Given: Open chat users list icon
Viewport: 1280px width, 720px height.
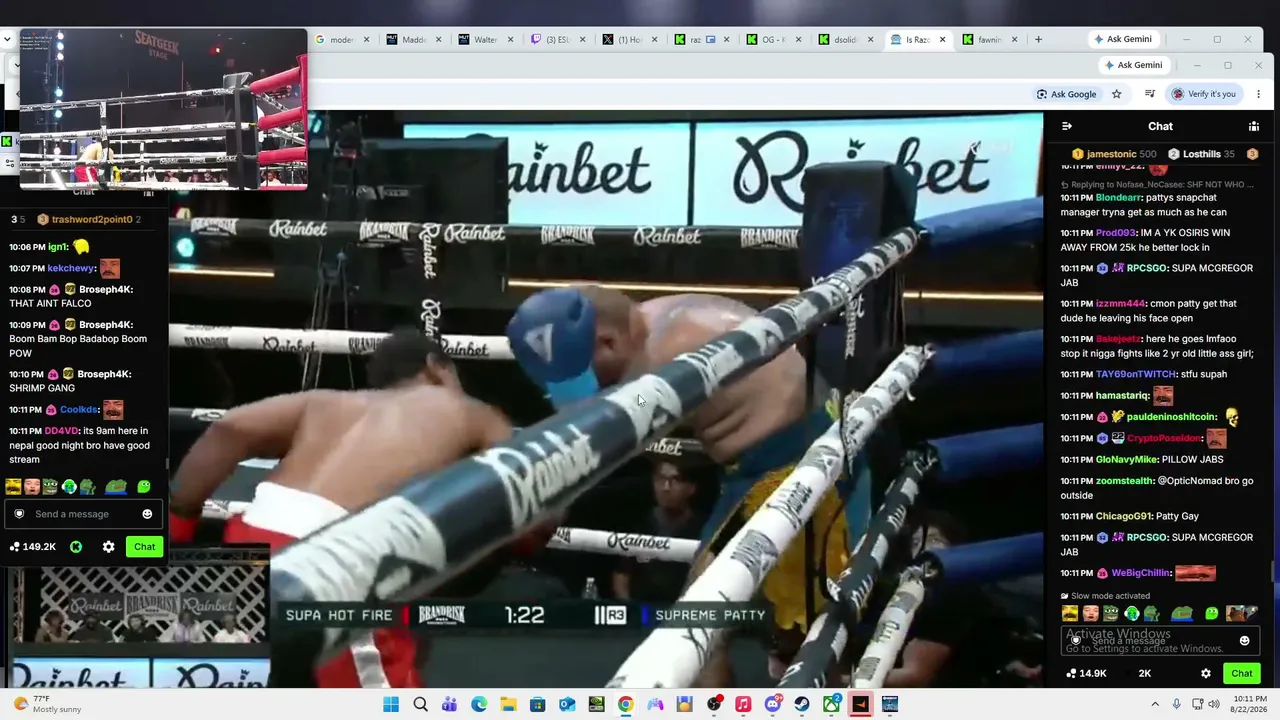Looking at the screenshot, I should click(1253, 126).
